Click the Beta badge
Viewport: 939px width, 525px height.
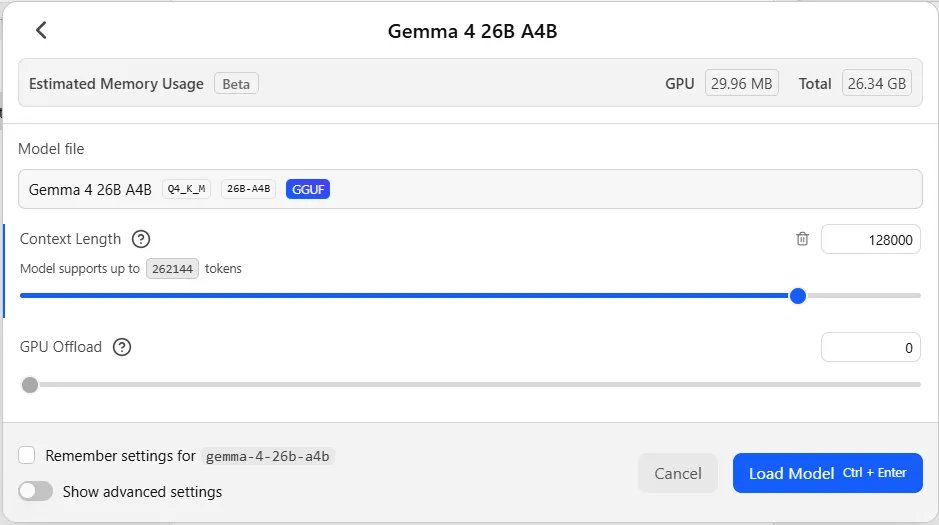236,84
